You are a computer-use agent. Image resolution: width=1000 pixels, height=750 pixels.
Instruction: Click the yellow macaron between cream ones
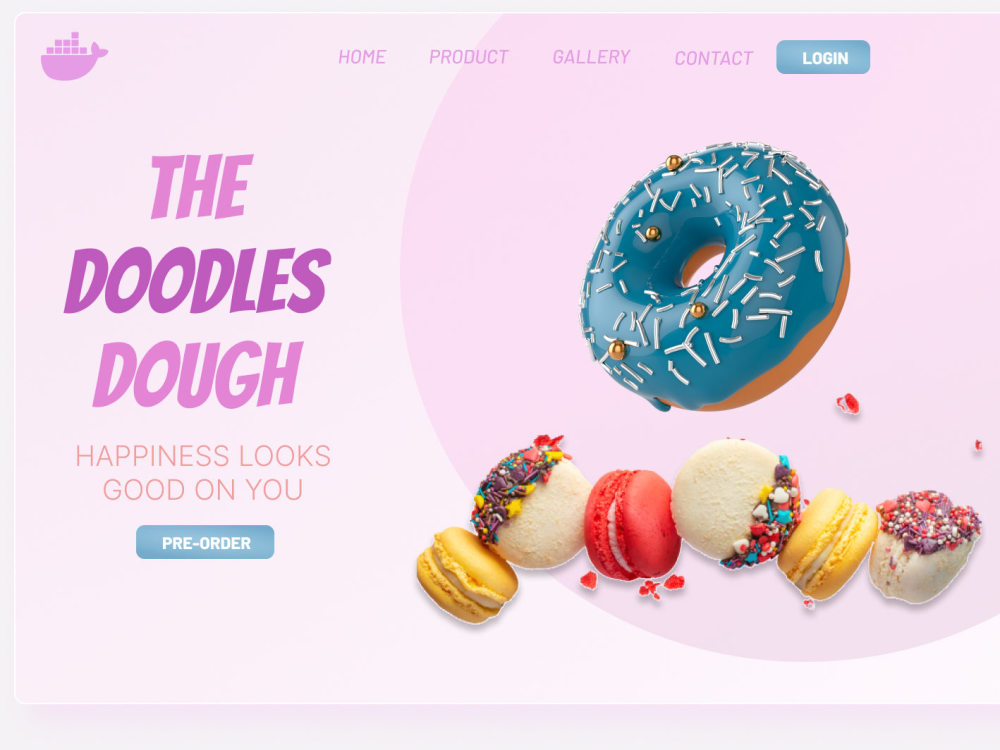[x=827, y=543]
